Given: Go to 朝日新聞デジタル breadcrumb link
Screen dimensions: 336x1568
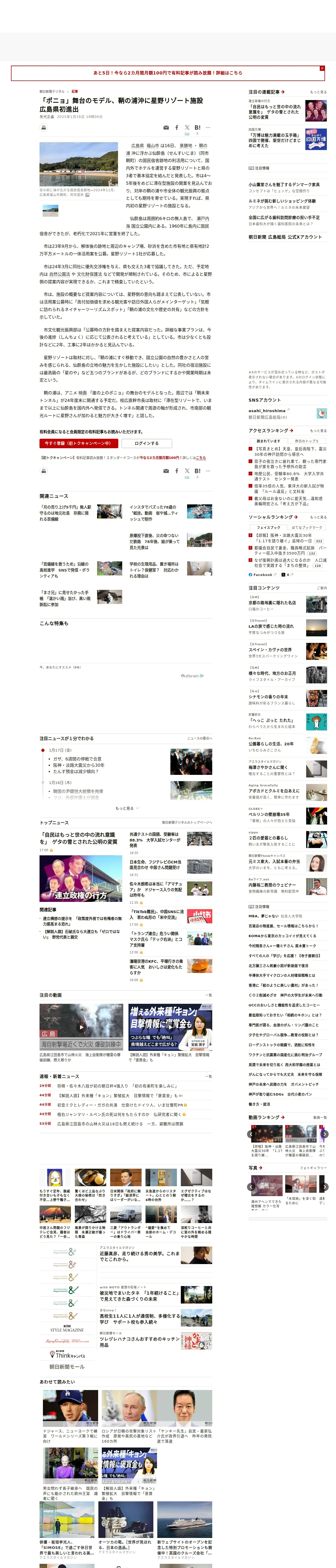Looking at the screenshot, I should tap(52, 91).
